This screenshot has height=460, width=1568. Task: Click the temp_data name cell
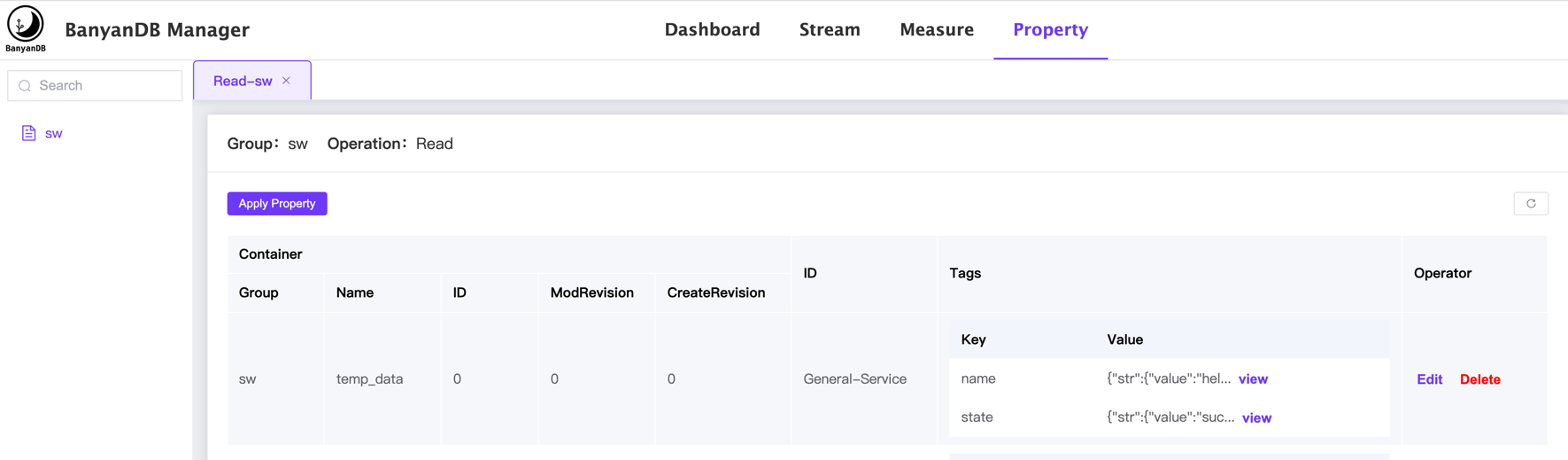coord(369,378)
